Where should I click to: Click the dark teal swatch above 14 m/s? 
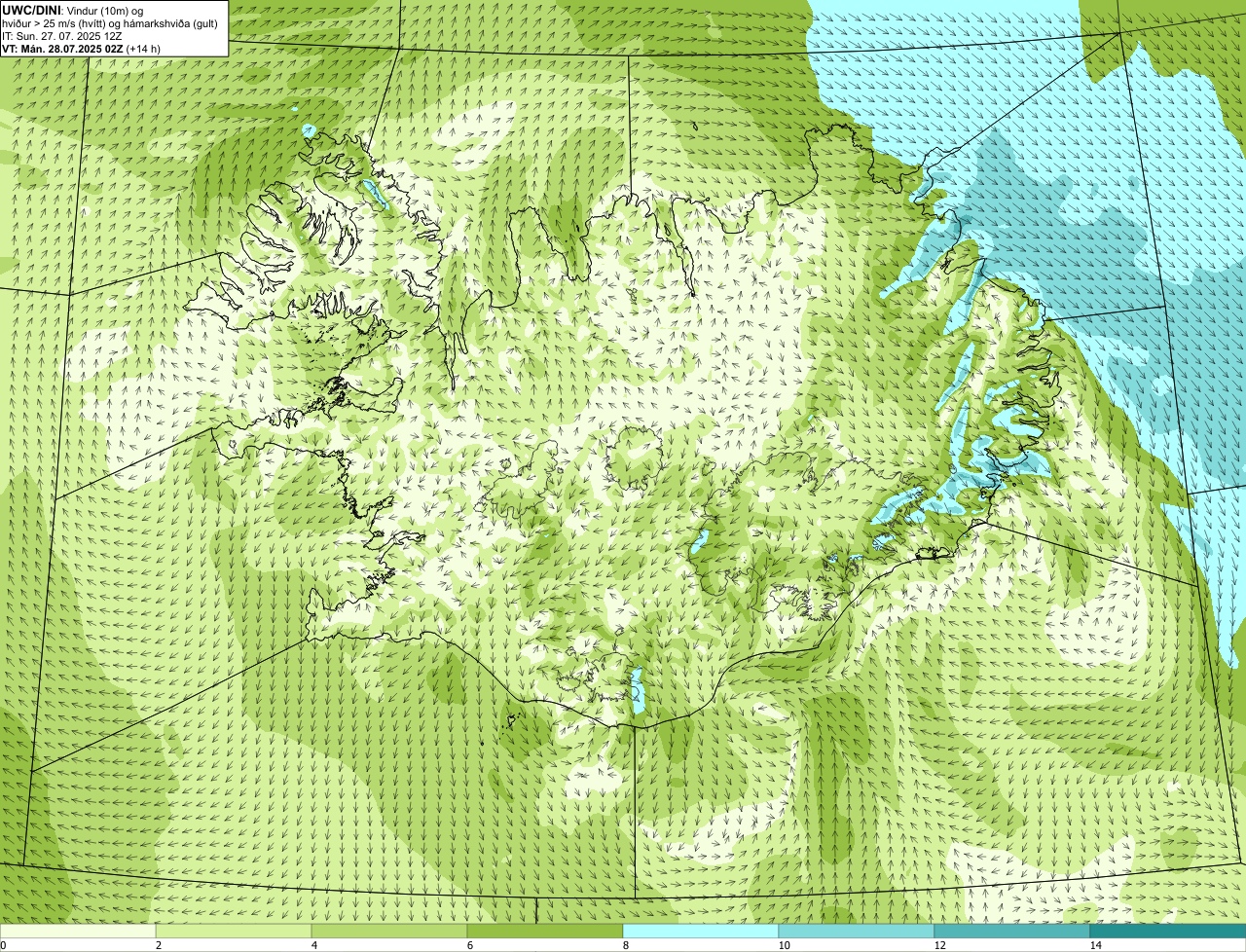(1168, 931)
